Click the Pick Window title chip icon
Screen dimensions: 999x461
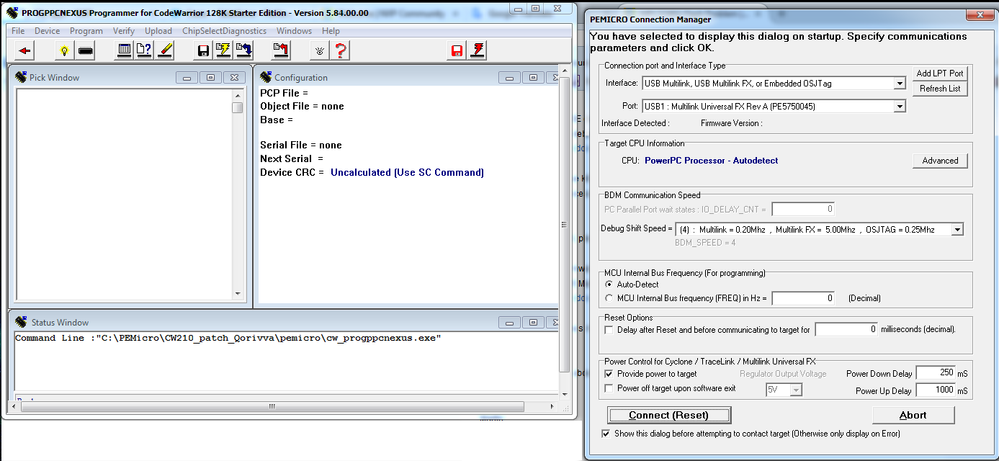[x=21, y=77]
